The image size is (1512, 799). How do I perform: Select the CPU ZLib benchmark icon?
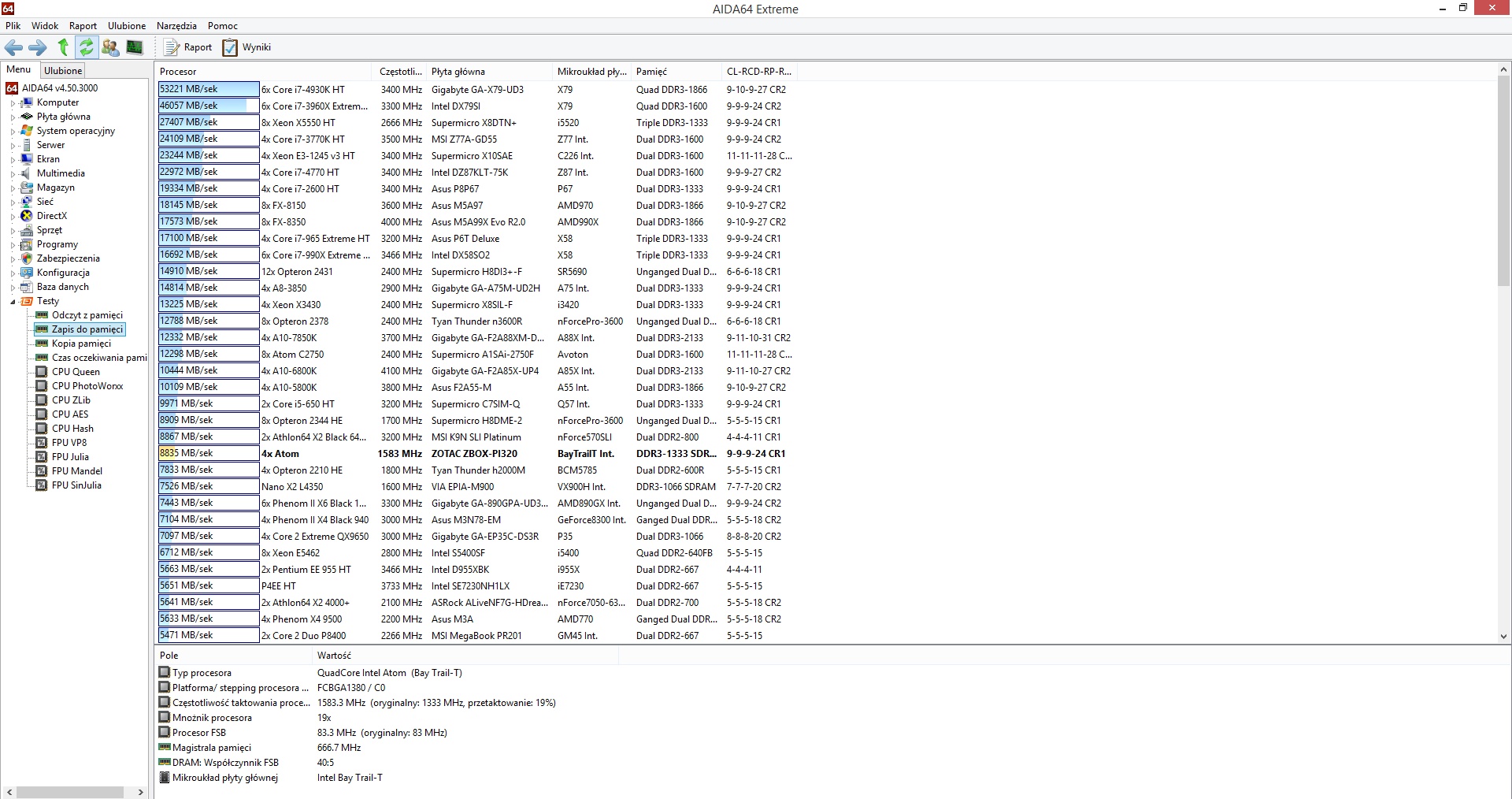(x=42, y=400)
